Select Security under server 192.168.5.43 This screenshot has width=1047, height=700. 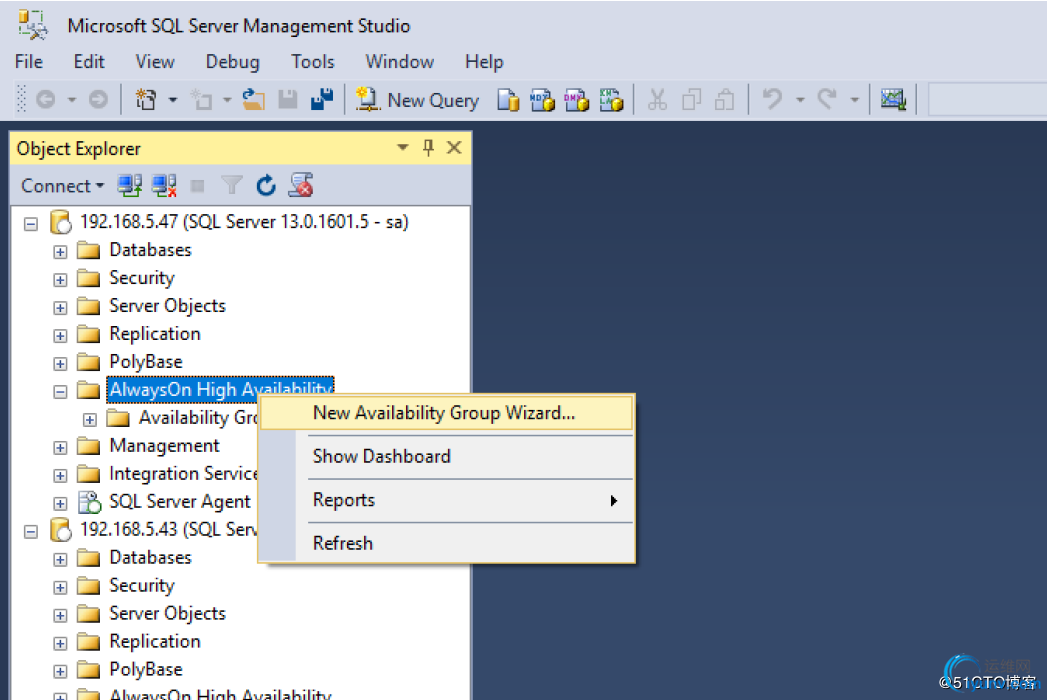(142, 585)
